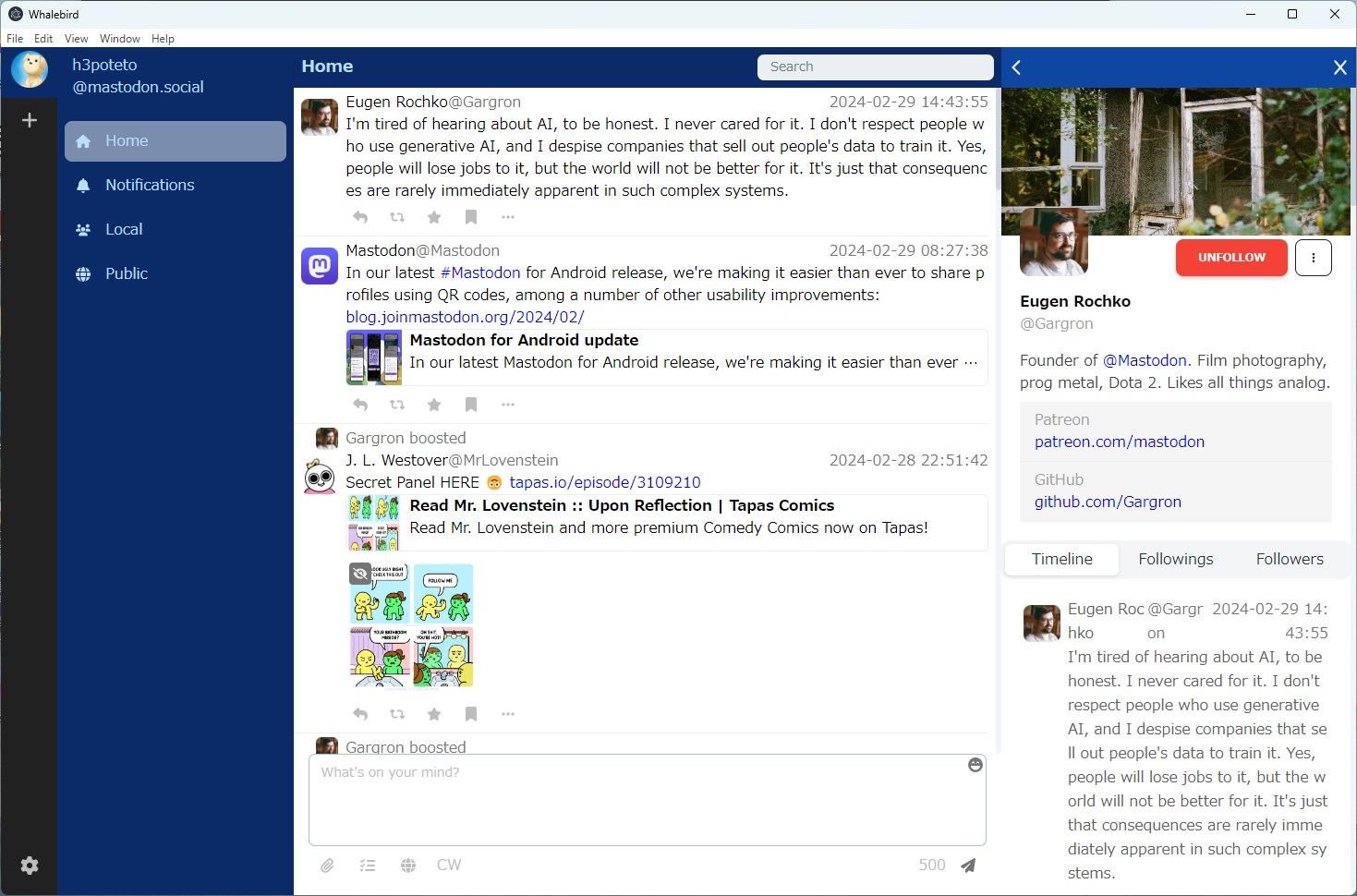This screenshot has width=1357, height=896.
Task: Click the Search input field
Action: click(x=874, y=67)
